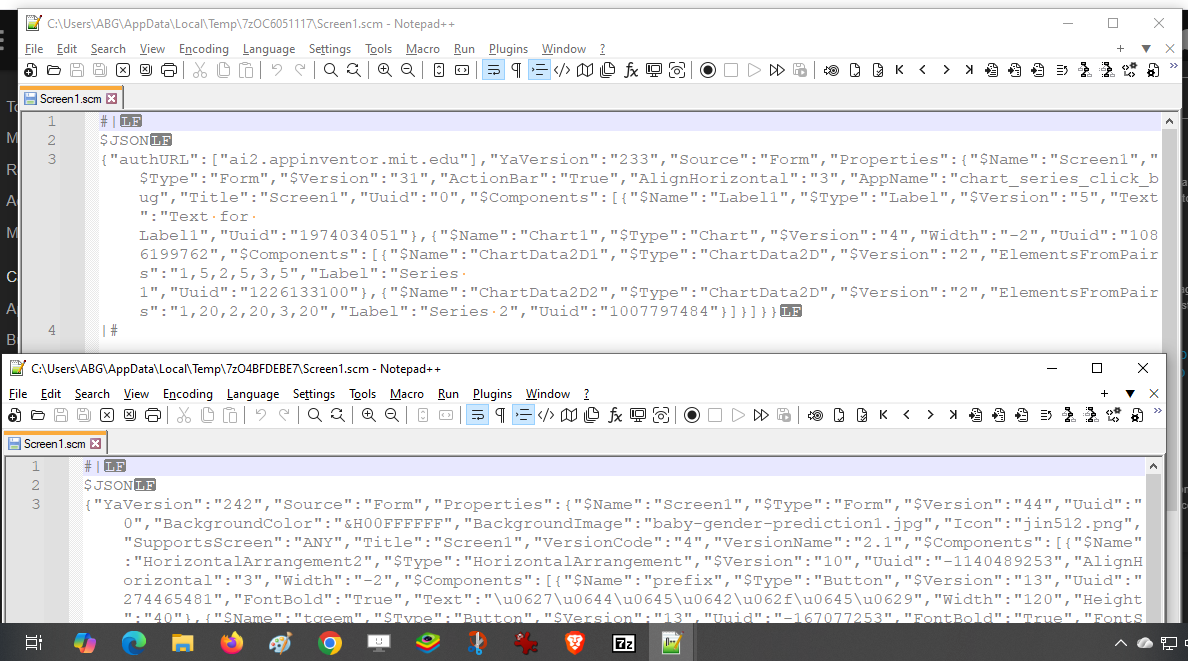Click Zoom in icon in lower window
This screenshot has height=661, width=1188.
pyautogui.click(x=369, y=415)
